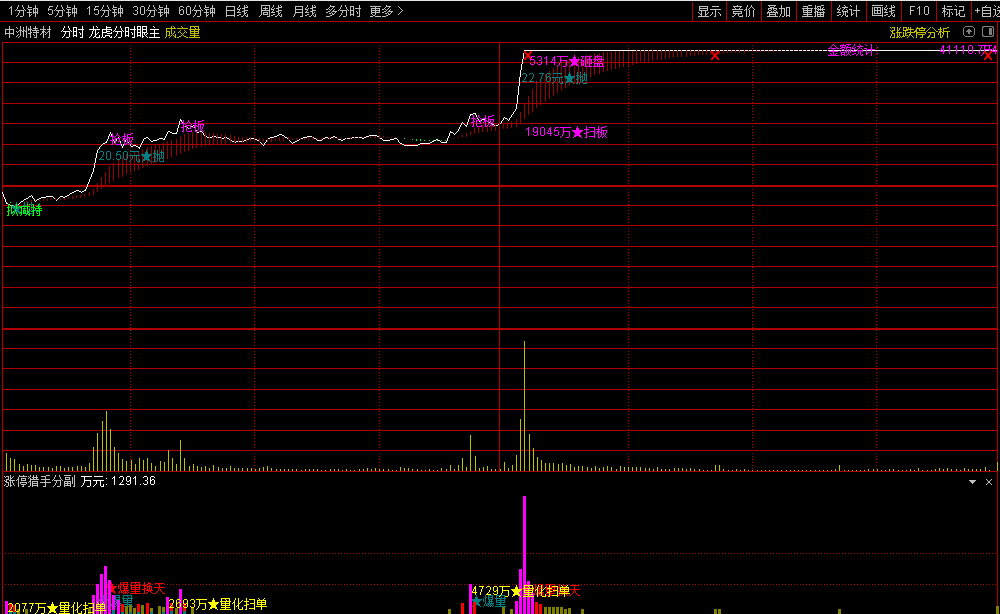Switch to the 5分钟 chart period
This screenshot has width=1000, height=614.
click(62, 11)
